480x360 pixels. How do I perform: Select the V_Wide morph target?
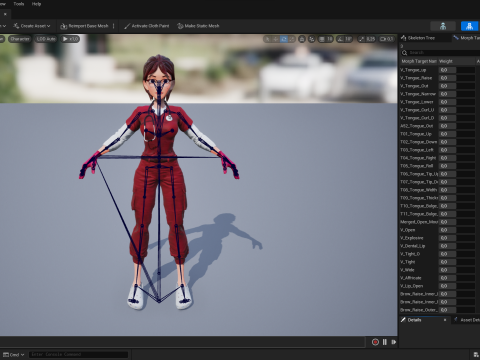[407, 270]
